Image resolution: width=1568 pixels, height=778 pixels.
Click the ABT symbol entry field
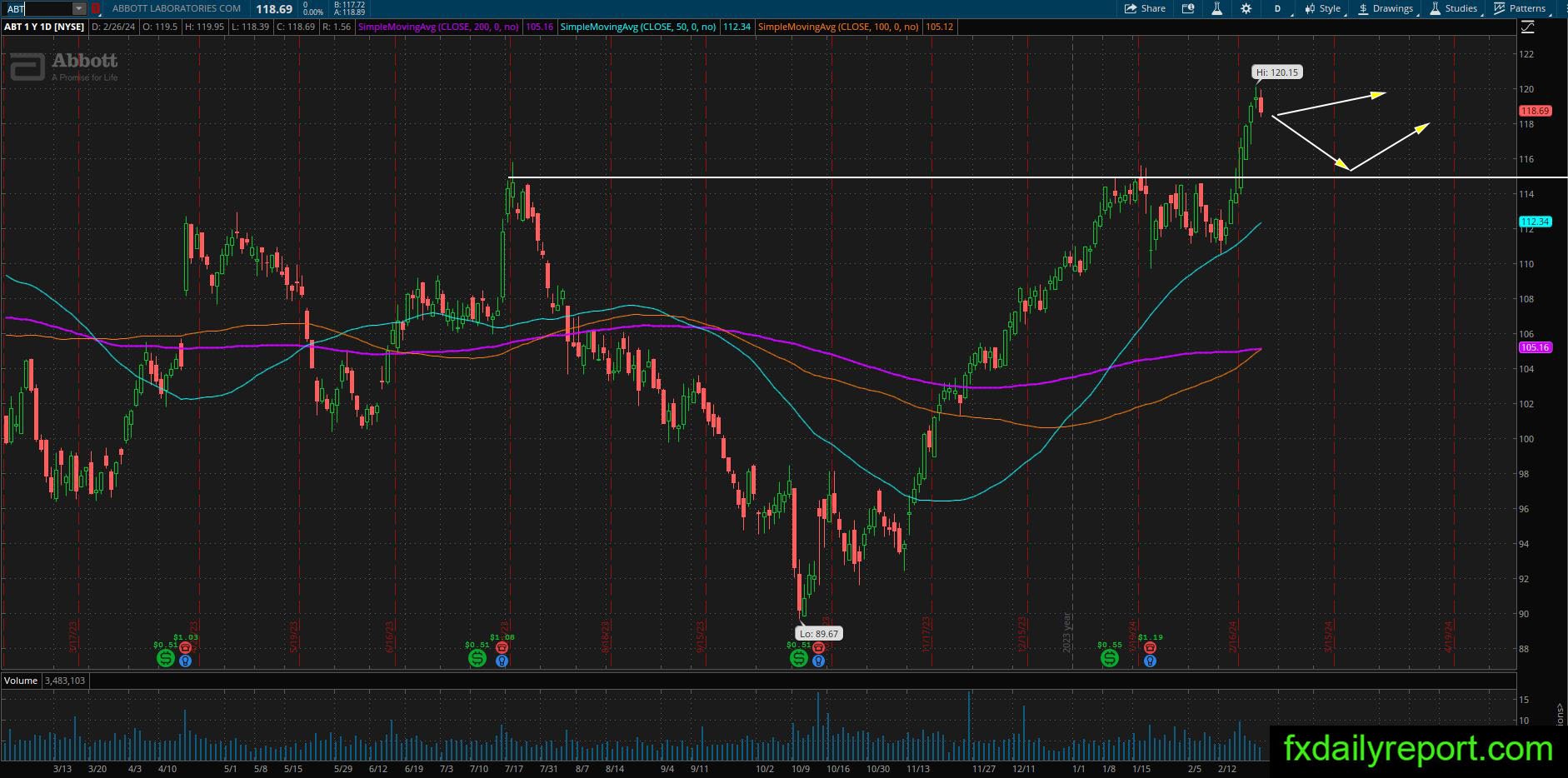pos(37,8)
